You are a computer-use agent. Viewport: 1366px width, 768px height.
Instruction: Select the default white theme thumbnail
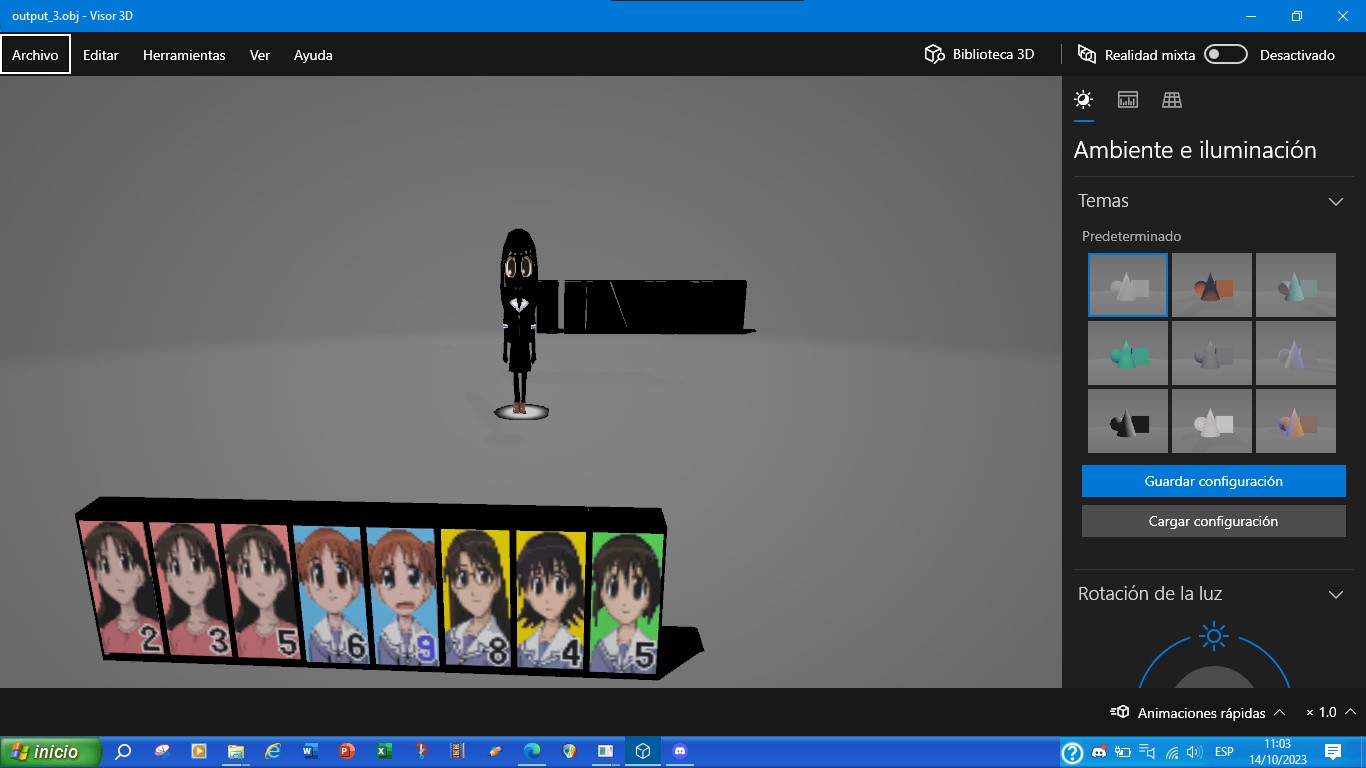point(1128,285)
